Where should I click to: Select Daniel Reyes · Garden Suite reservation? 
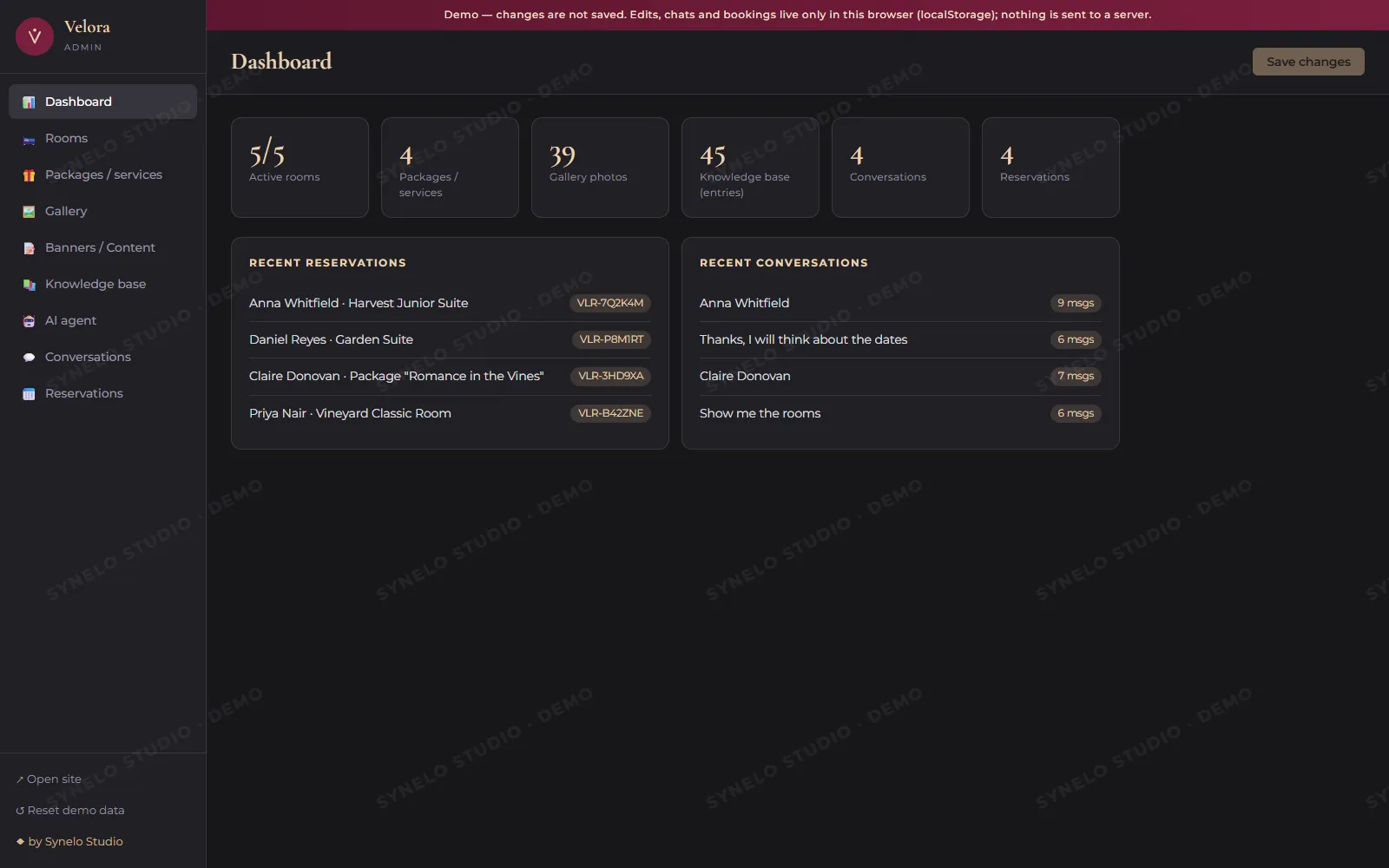point(450,339)
